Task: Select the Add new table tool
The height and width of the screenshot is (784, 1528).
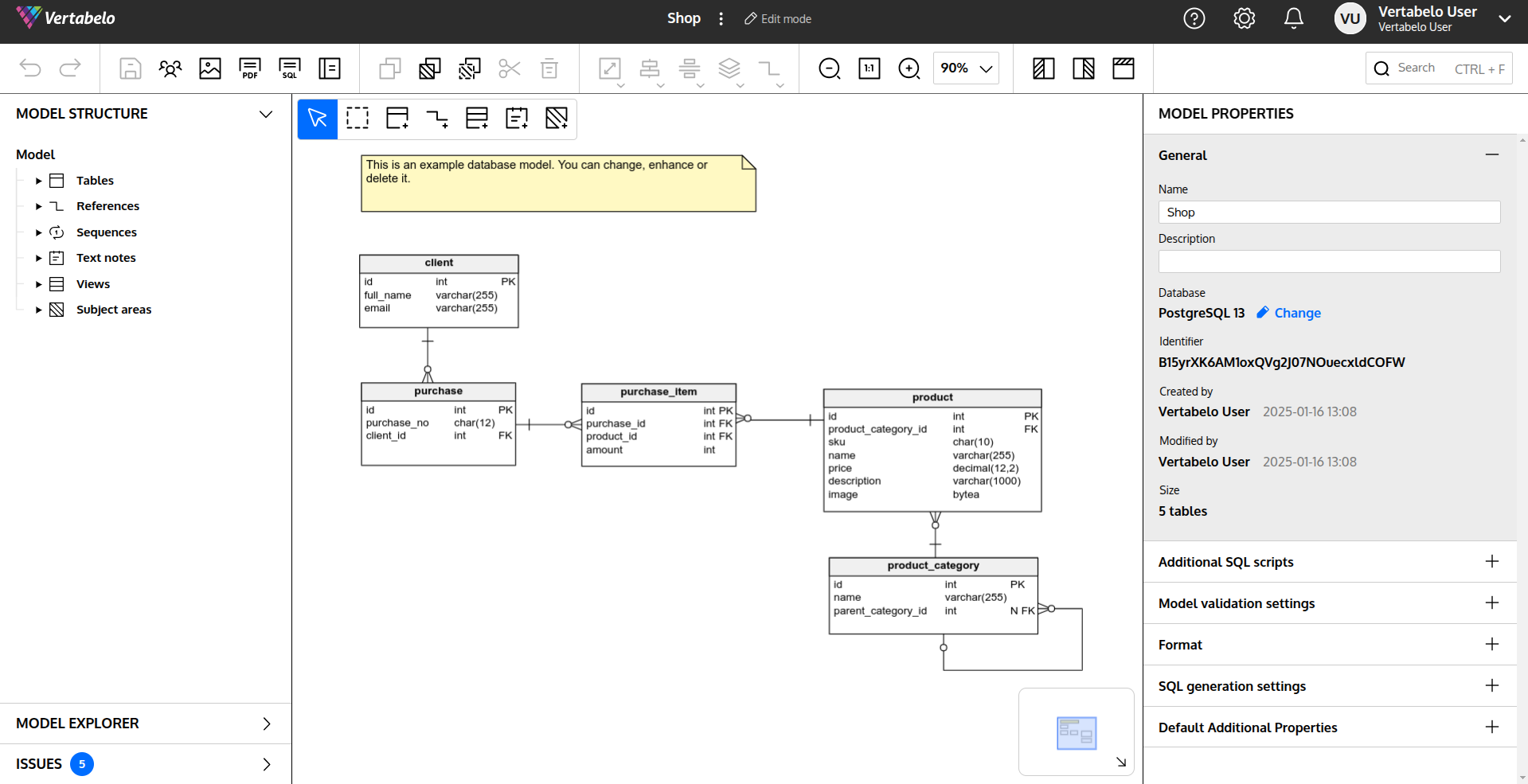Action: [397, 119]
